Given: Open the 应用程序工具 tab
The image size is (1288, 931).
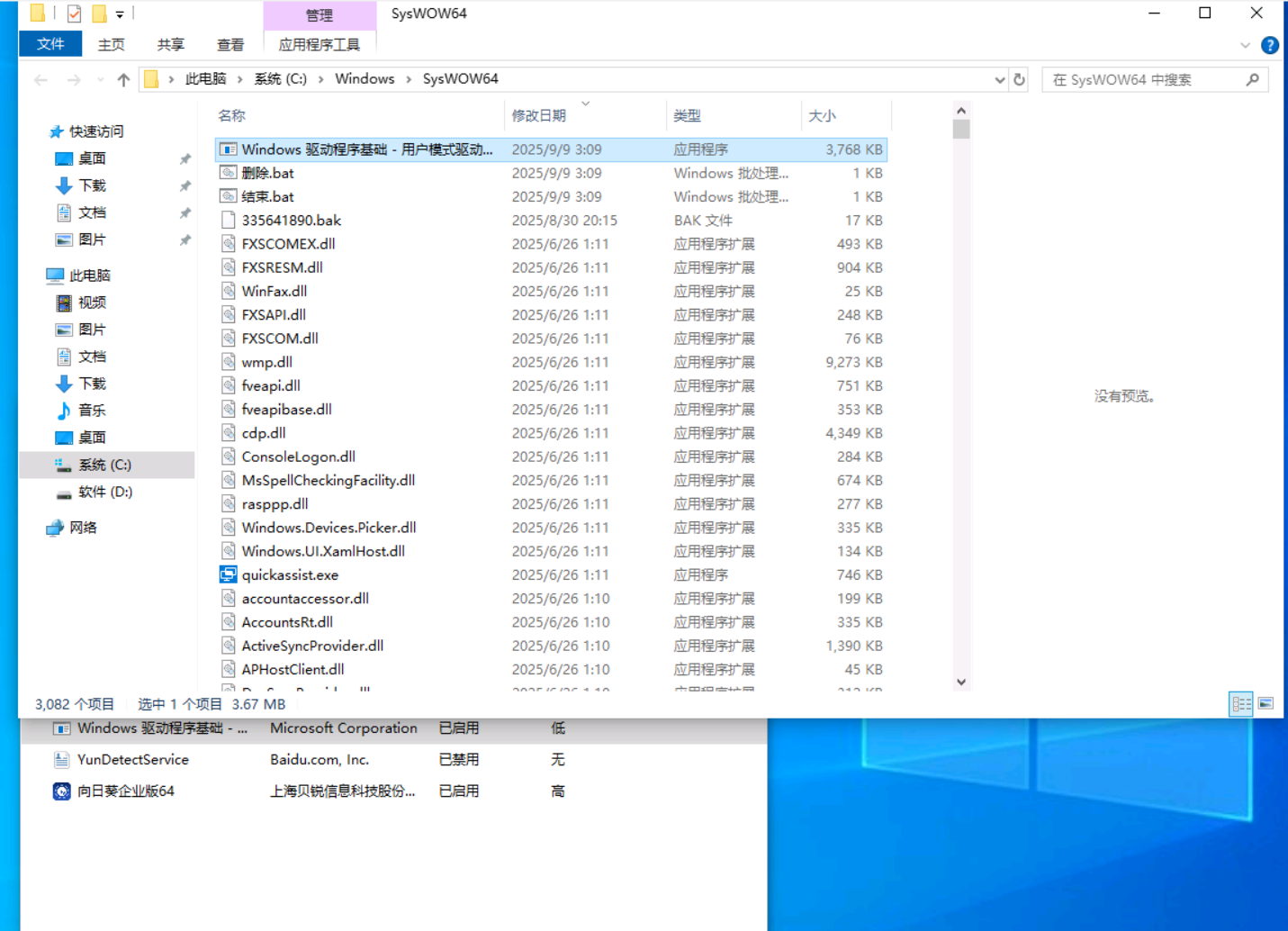Looking at the screenshot, I should tap(319, 45).
